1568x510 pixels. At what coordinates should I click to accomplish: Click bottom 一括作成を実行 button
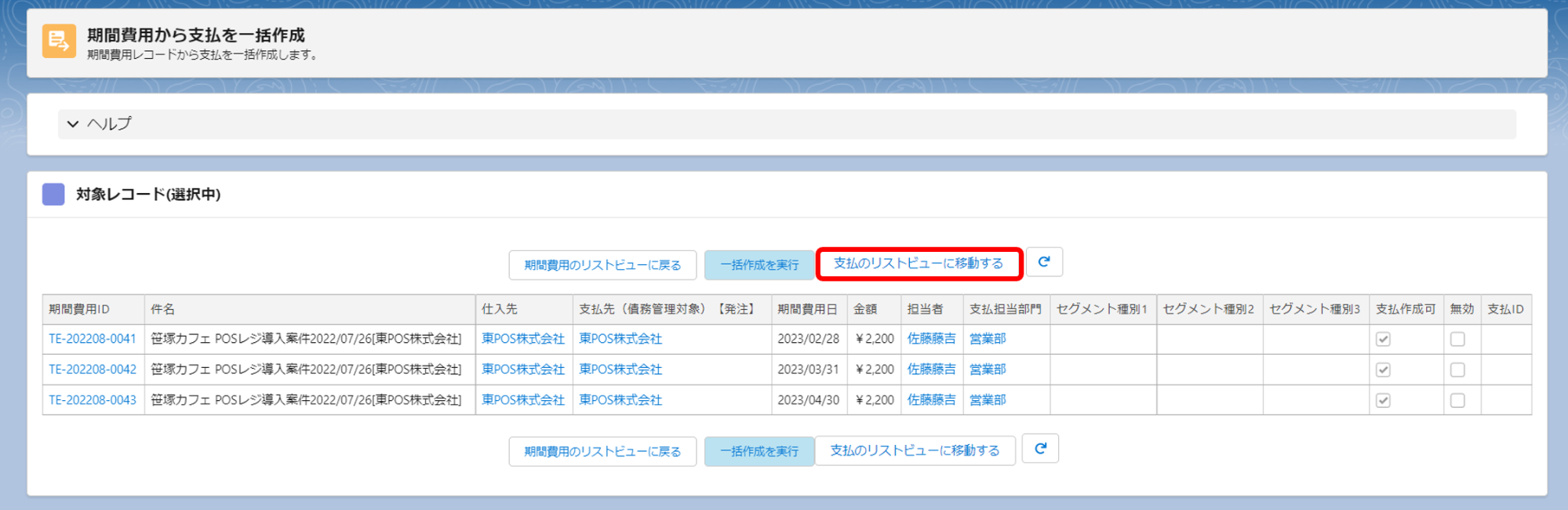point(759,451)
